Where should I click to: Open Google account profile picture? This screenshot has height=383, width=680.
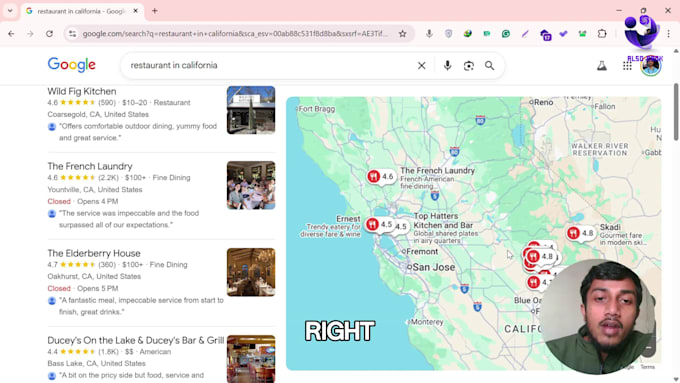651,66
